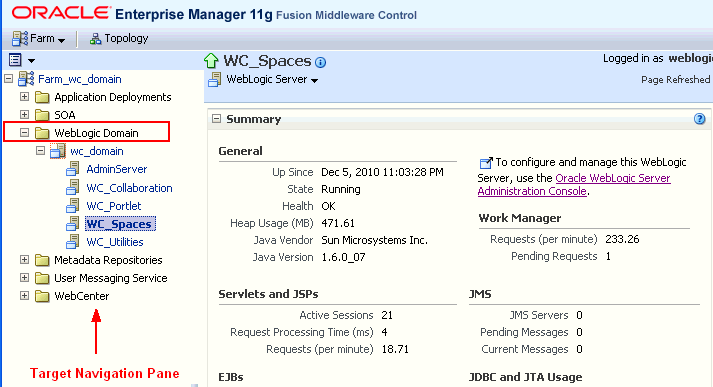Click the Oracle logo
713x387 pixels.
click(x=61, y=13)
